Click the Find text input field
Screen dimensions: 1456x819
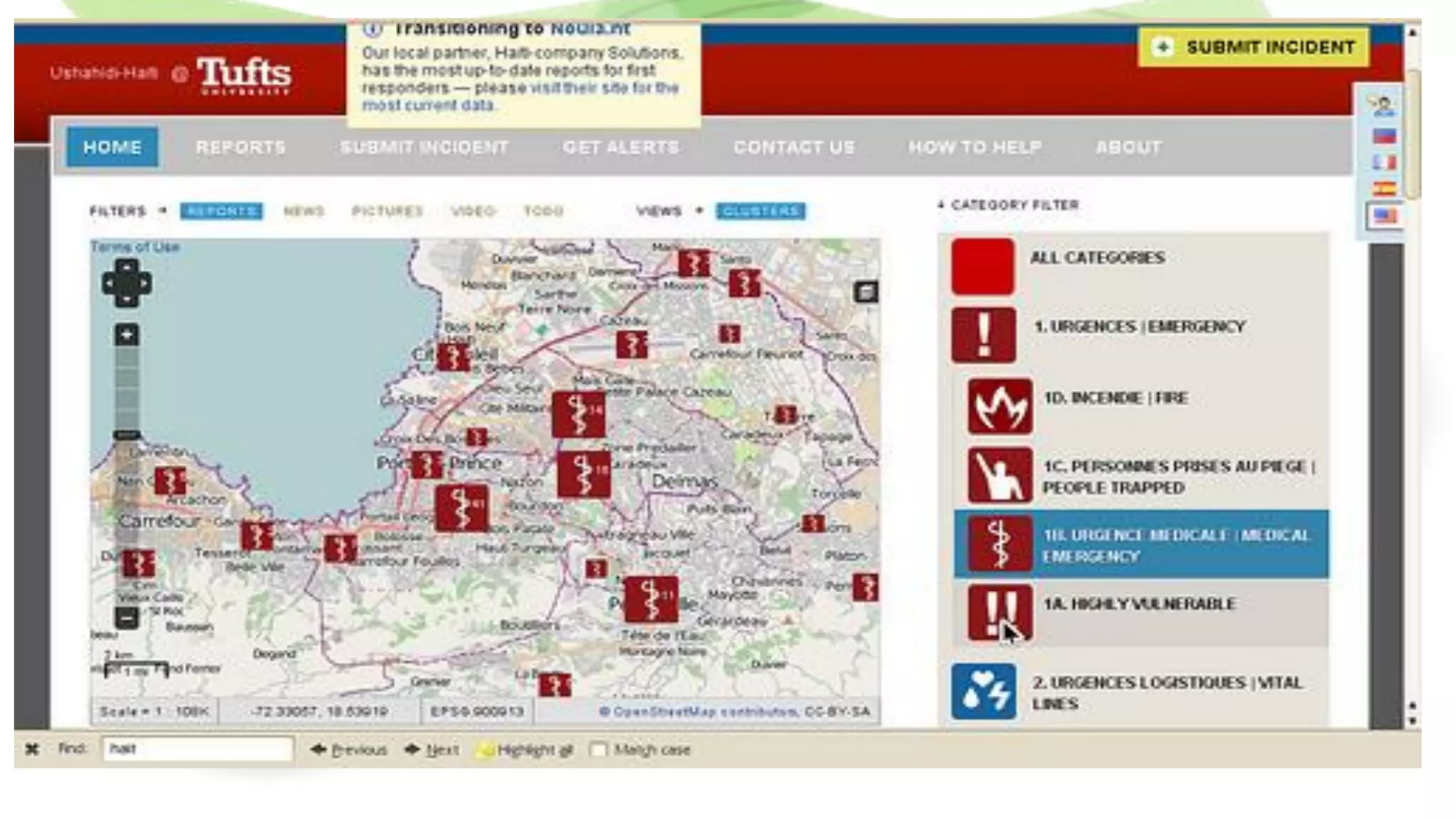[197, 749]
